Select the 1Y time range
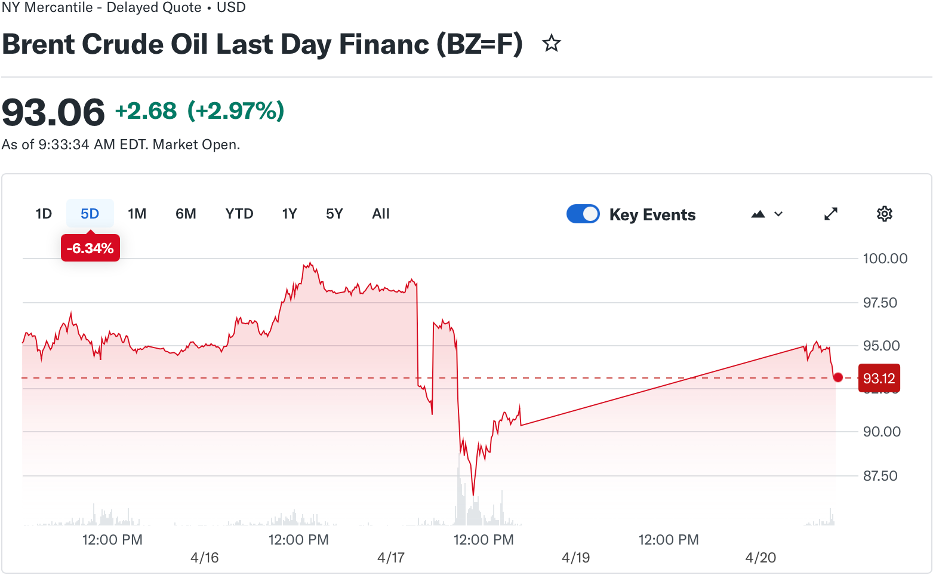This screenshot has height=578, width=936. click(289, 214)
